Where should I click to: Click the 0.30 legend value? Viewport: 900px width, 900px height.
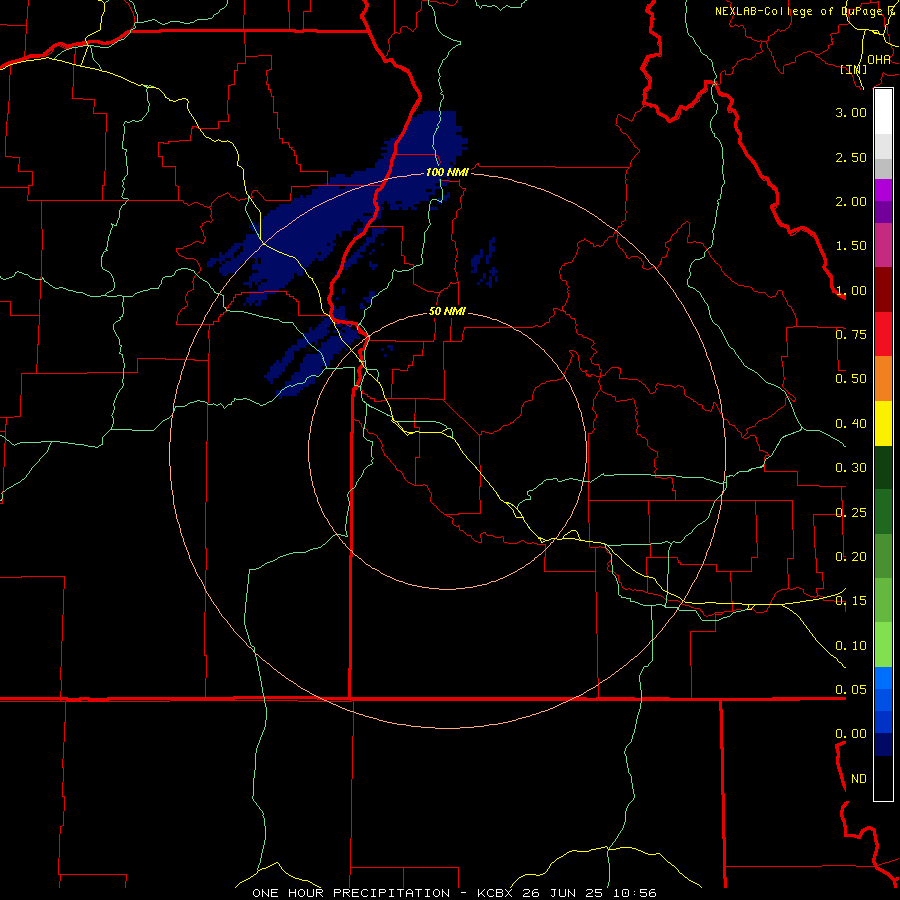[851, 468]
